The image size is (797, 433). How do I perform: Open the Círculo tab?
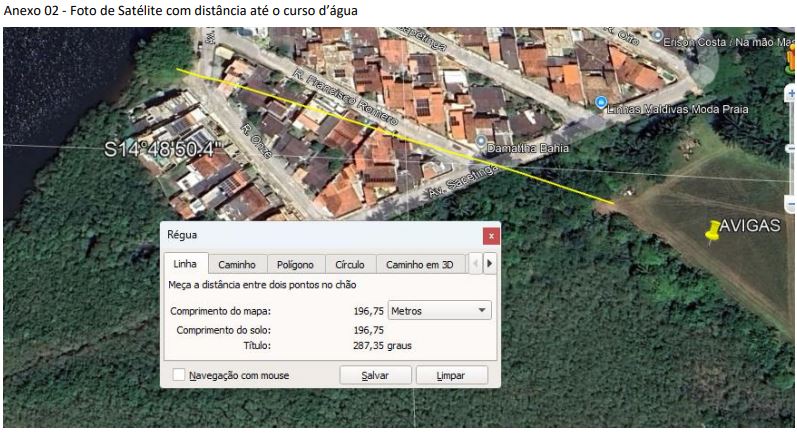(x=350, y=265)
